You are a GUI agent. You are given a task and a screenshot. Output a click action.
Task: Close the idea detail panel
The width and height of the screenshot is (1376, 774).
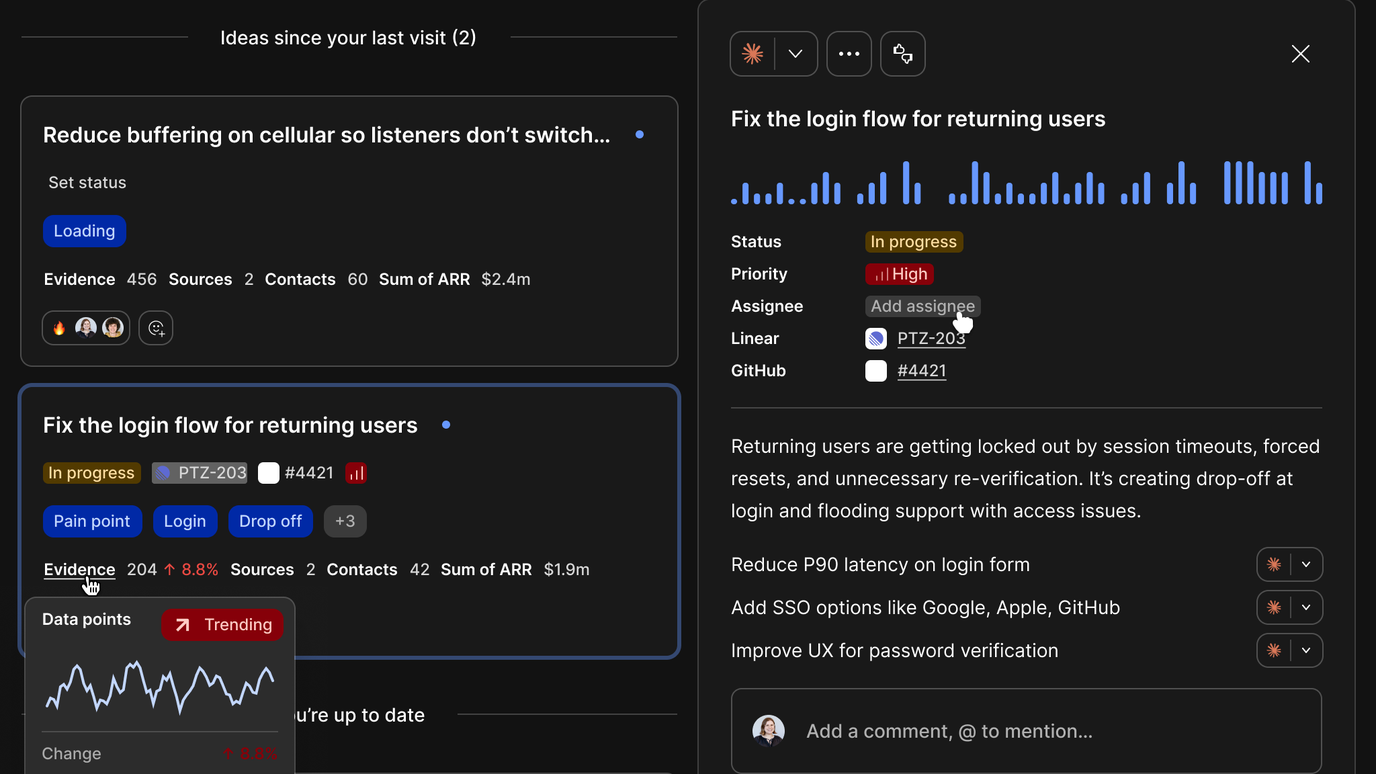(1300, 54)
